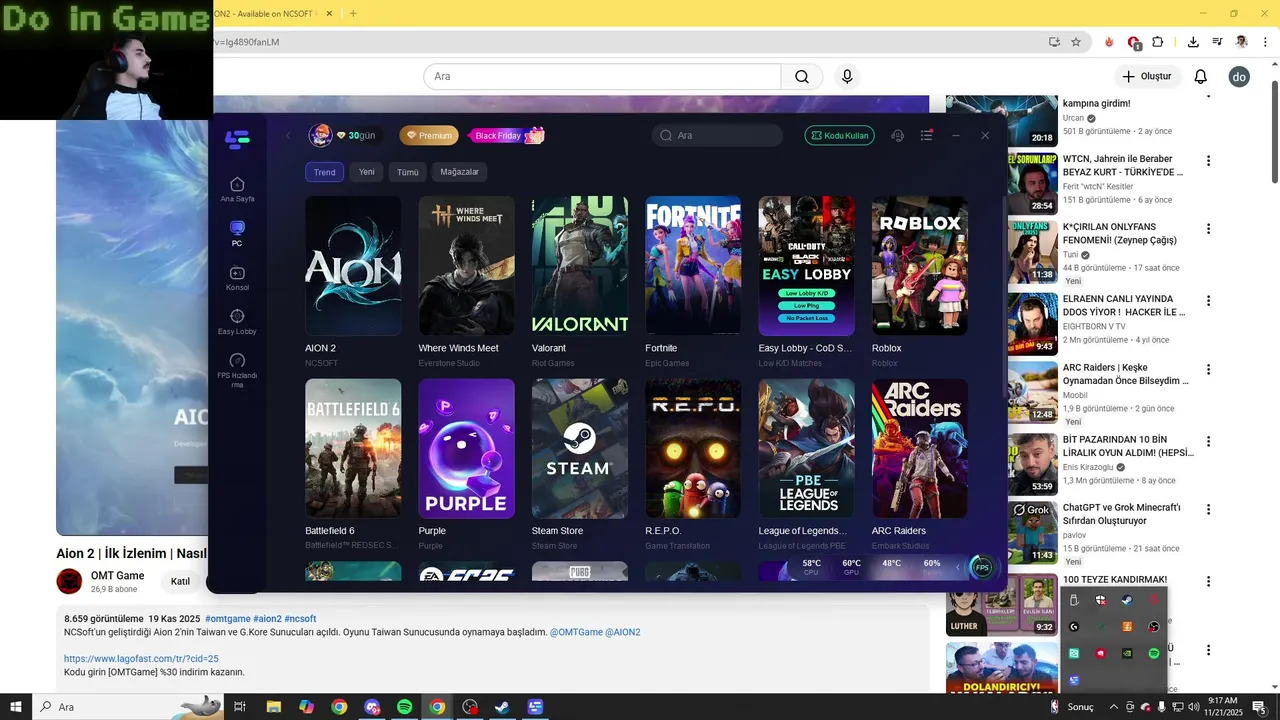Click the Kodu Kullan button
Screen dimensions: 1280x720
pyautogui.click(x=840, y=135)
